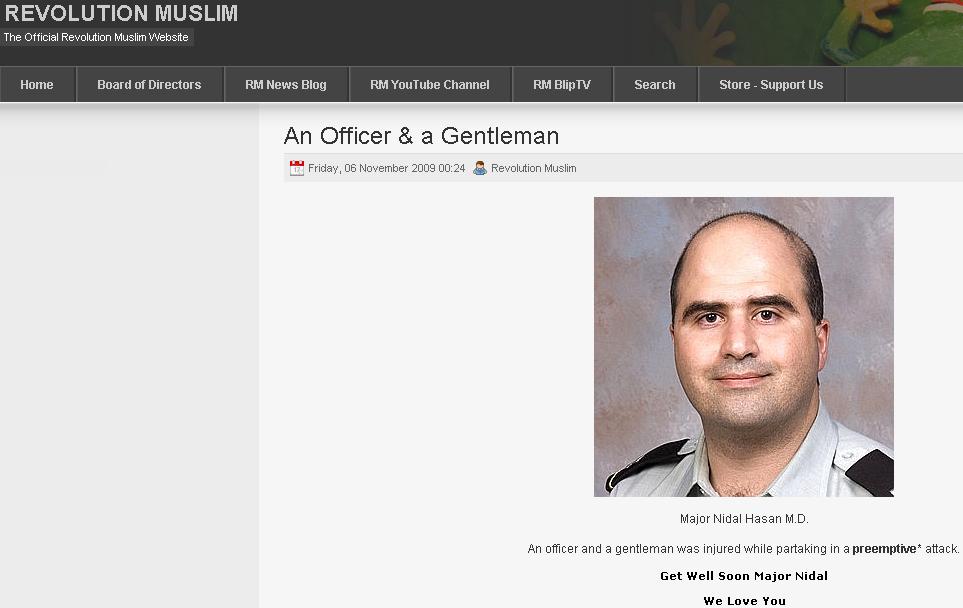Click the calendar icon beside the post date
963x608 pixels.
[x=297, y=168]
